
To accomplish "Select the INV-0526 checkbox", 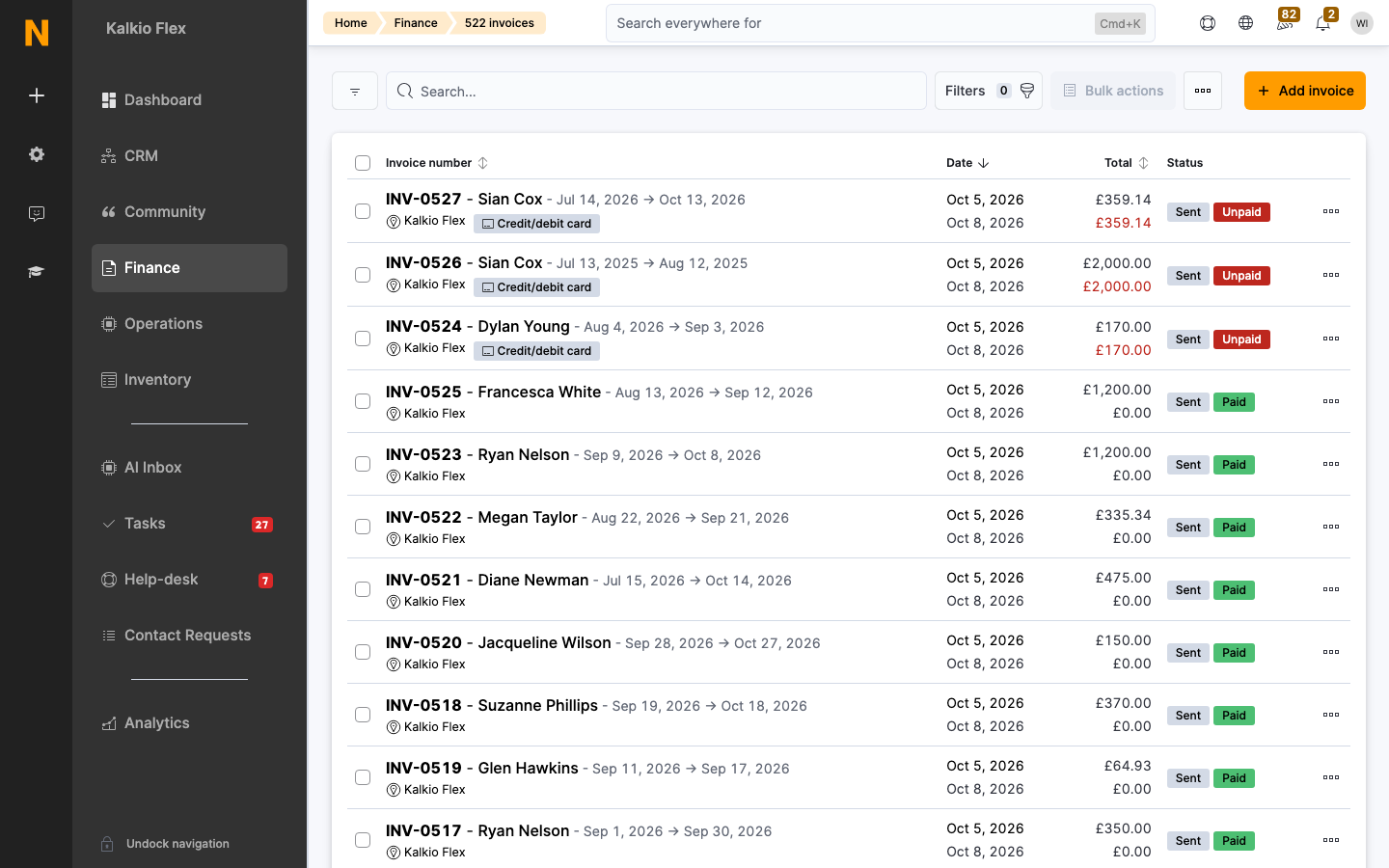I will tap(363, 275).
